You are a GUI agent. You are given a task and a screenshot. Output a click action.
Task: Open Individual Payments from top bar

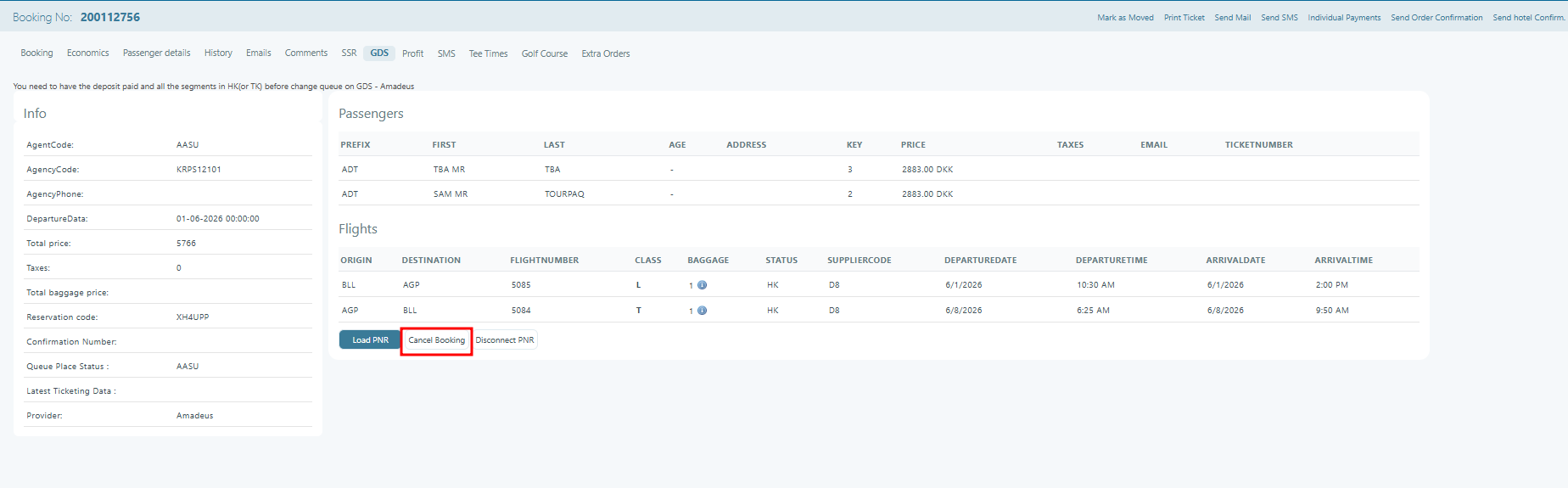click(x=1344, y=18)
